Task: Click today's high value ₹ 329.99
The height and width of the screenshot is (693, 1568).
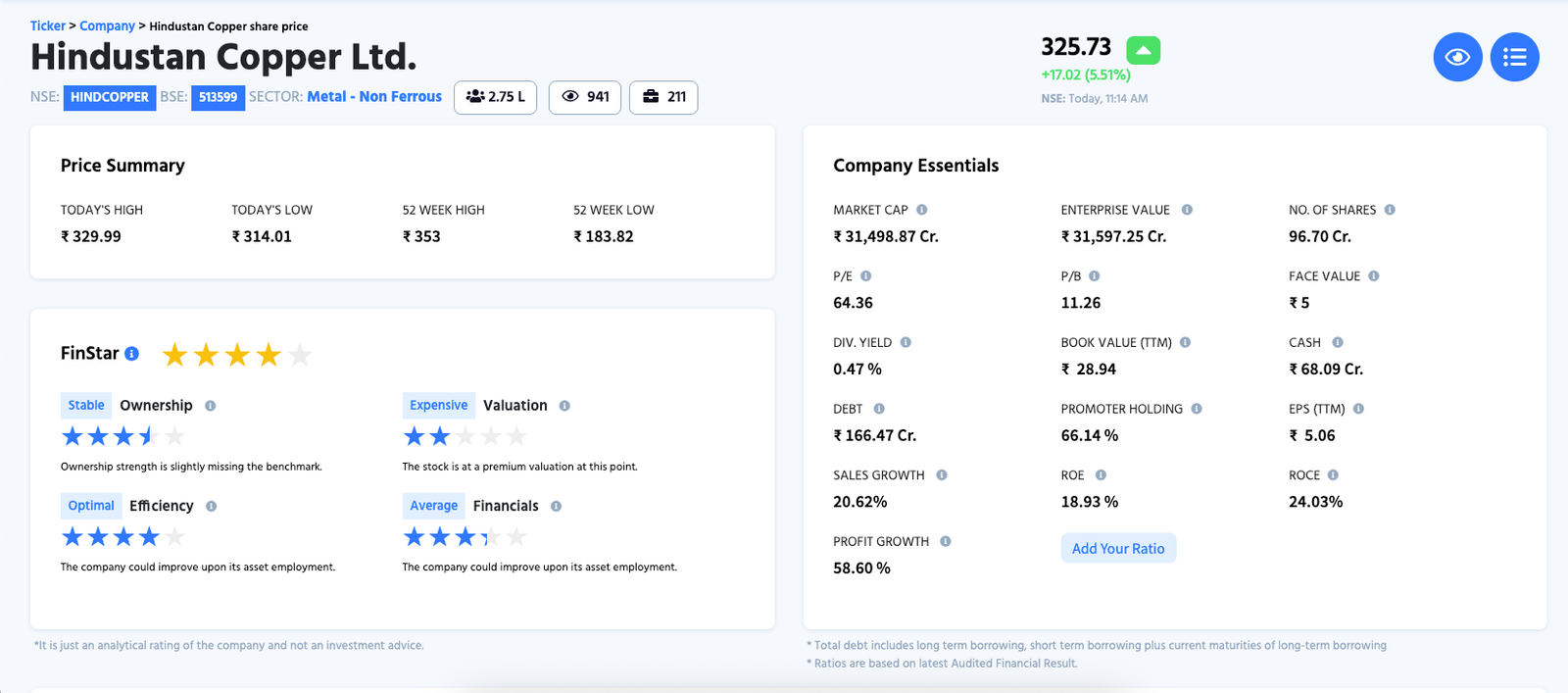Action: [x=91, y=236]
